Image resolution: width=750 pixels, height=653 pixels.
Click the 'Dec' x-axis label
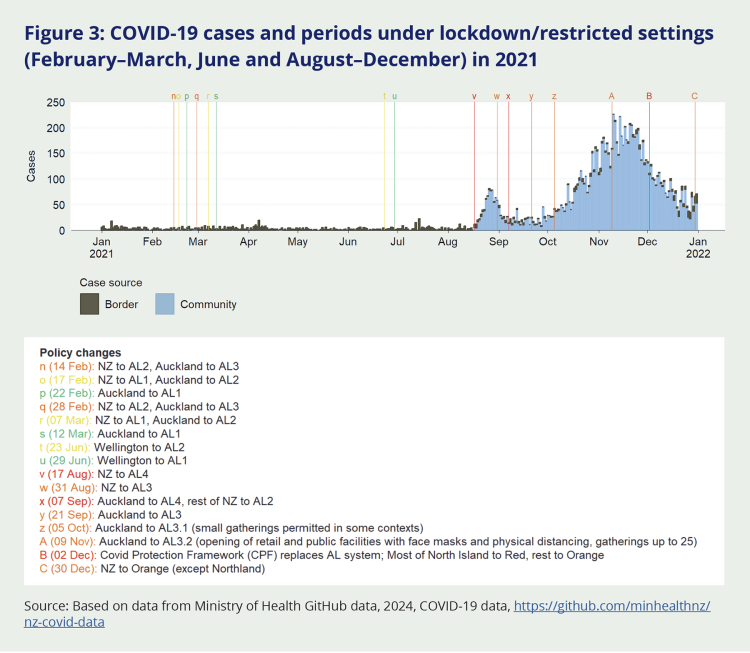pos(647,242)
